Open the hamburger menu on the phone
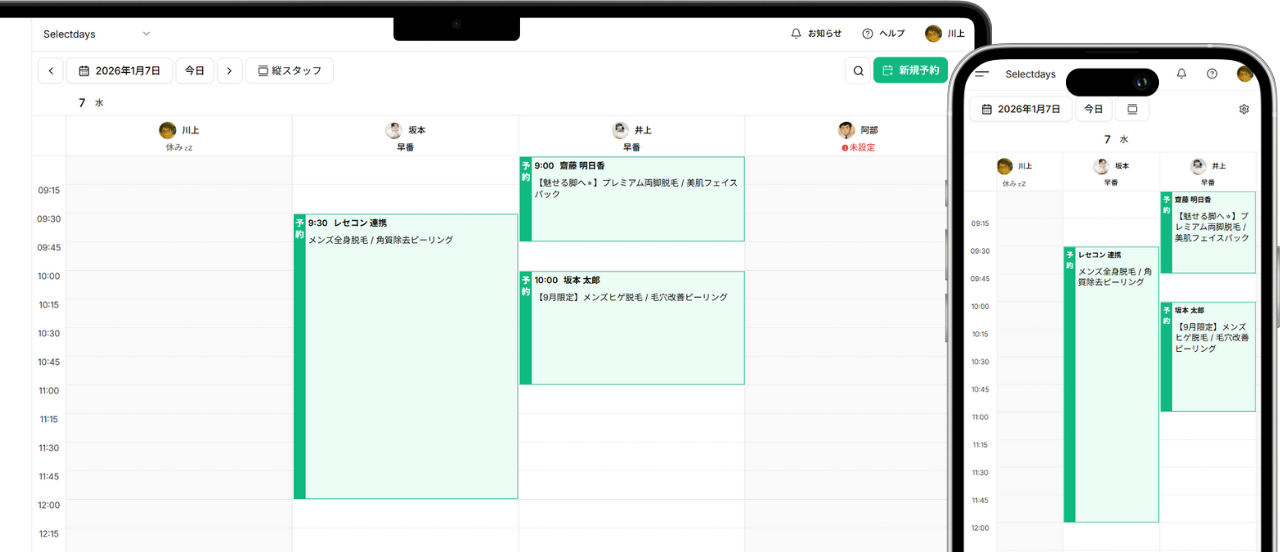The height and width of the screenshot is (552, 1280). coord(982,74)
